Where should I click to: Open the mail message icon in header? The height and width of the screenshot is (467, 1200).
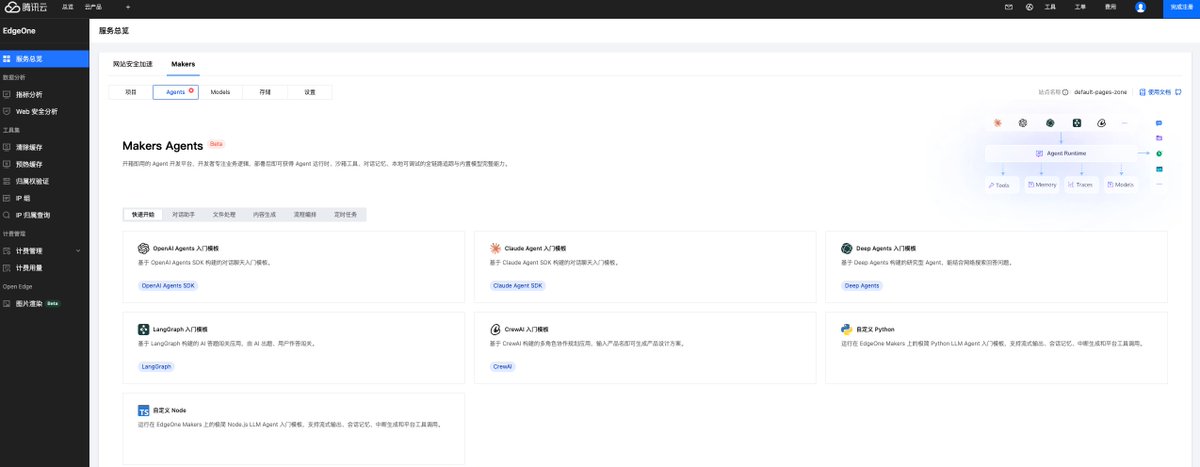1009,7
